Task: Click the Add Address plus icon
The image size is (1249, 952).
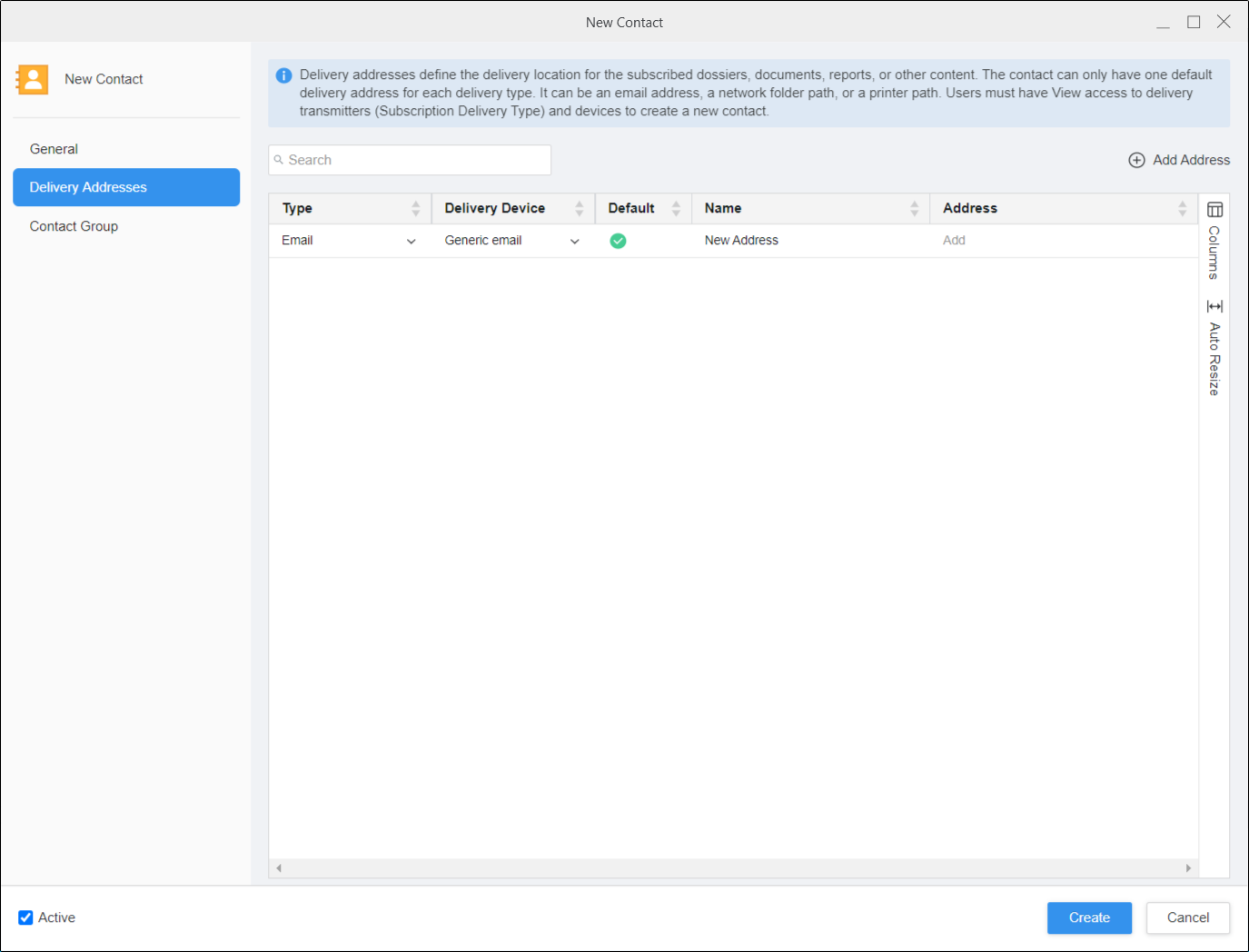Action: (x=1136, y=160)
